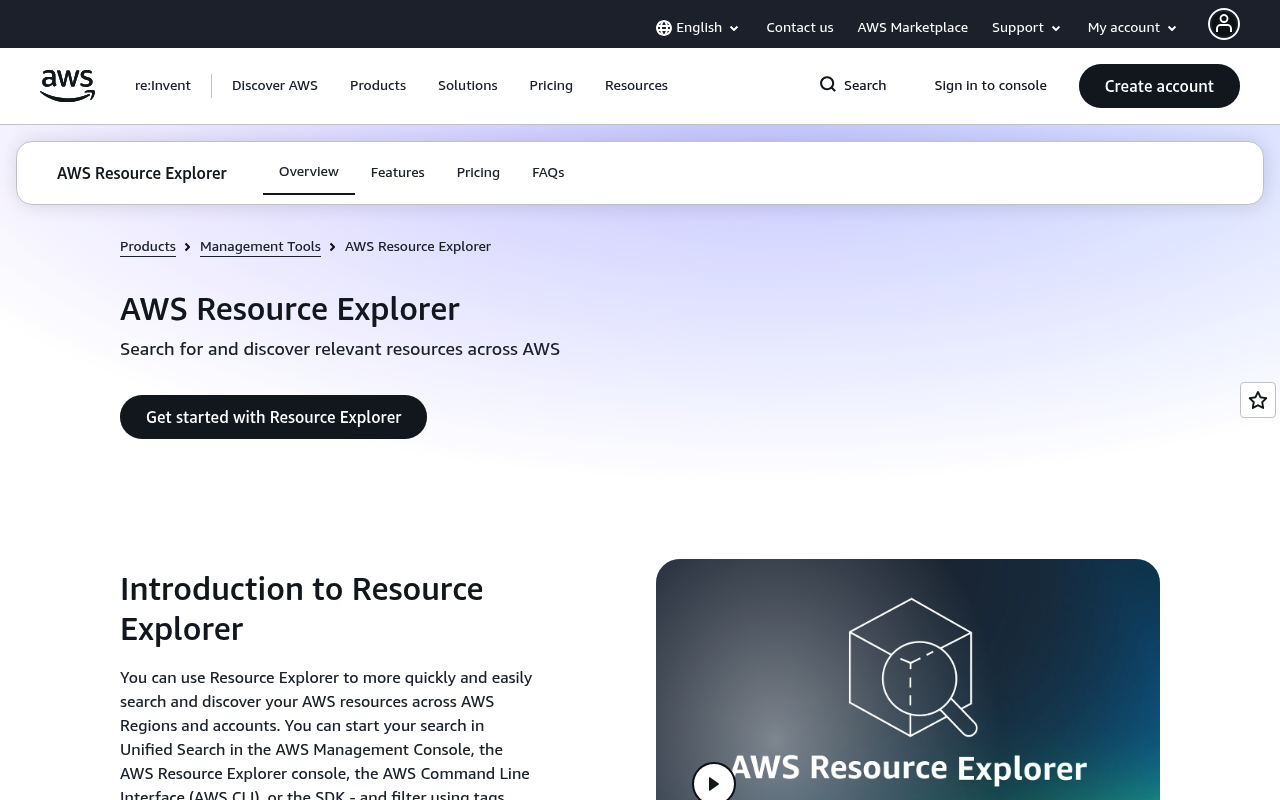The image size is (1280, 800).
Task: Click the AWS Resource Explorer page heading
Action: 290,309
